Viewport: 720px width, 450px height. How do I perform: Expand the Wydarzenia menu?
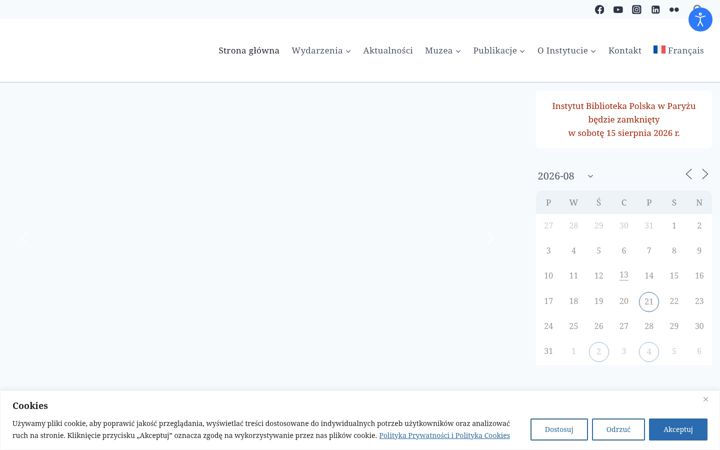coord(321,51)
